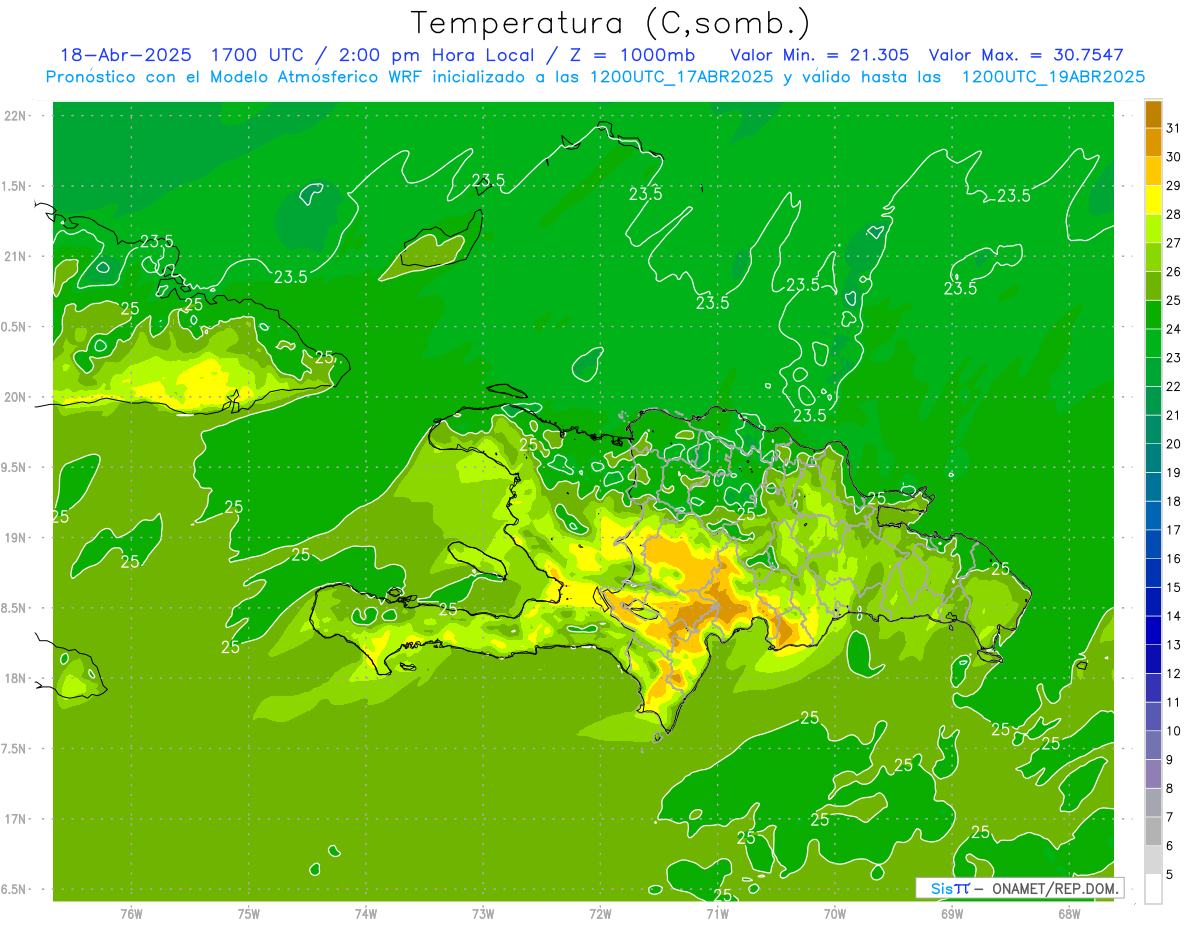Click the "22N" latitude axis label
1200x927 pixels.
(16, 116)
